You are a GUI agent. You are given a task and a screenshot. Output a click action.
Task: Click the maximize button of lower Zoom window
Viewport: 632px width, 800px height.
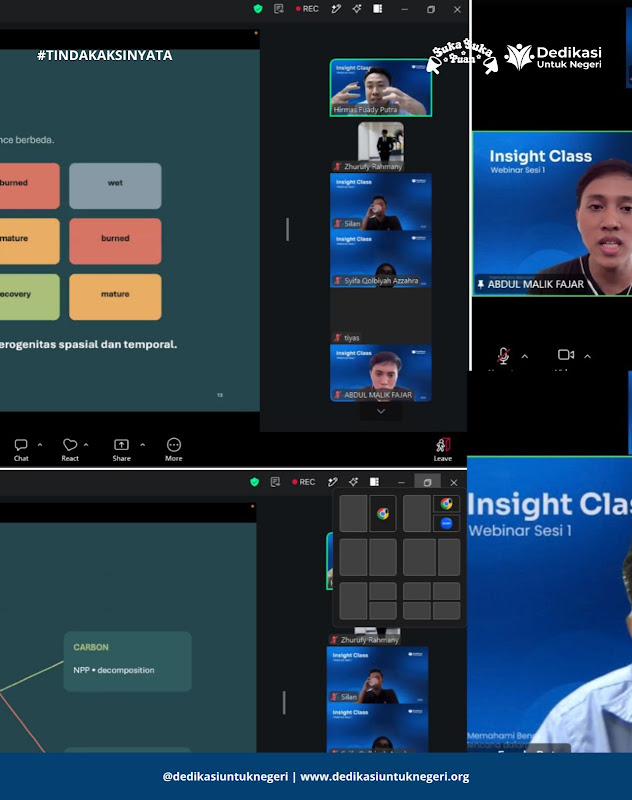coord(427,482)
